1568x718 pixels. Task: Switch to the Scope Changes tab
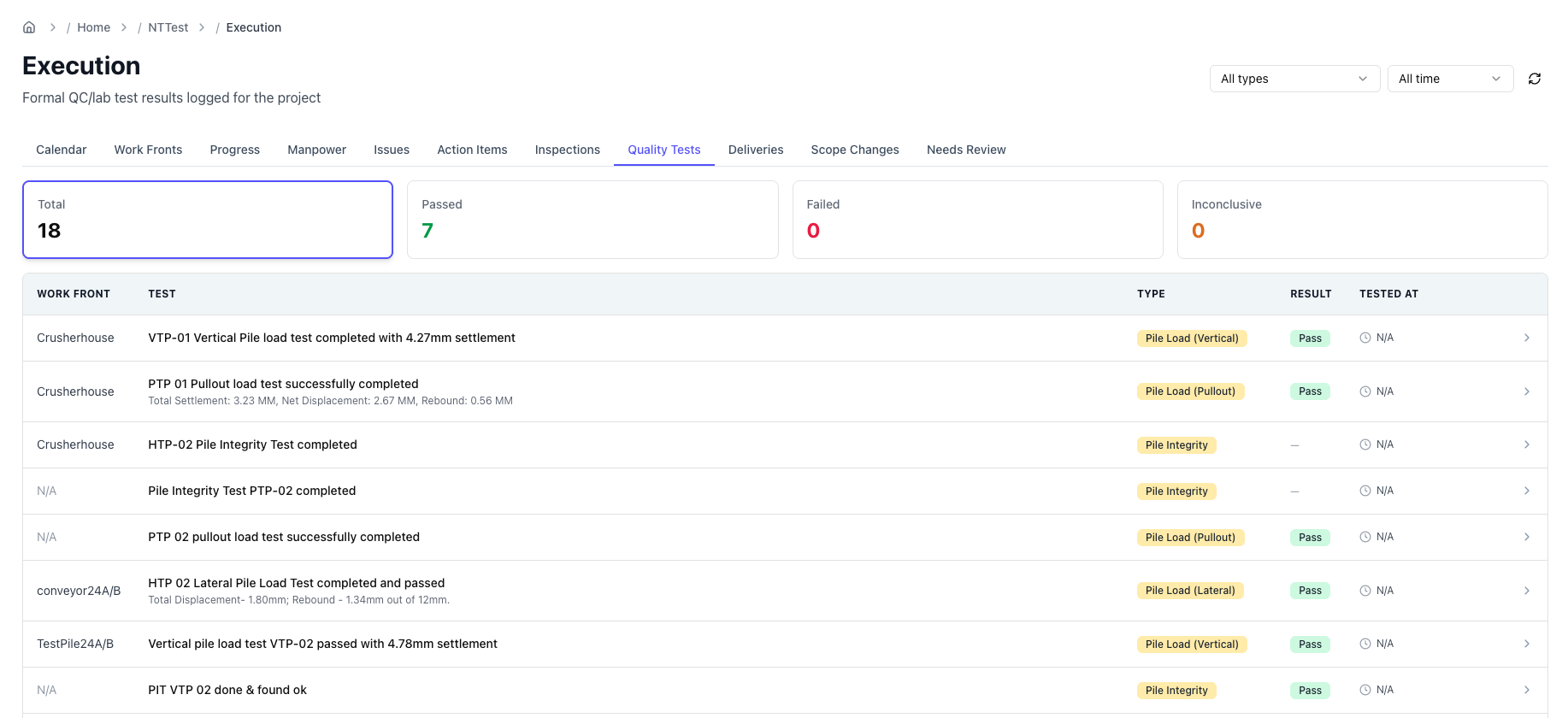coord(855,150)
